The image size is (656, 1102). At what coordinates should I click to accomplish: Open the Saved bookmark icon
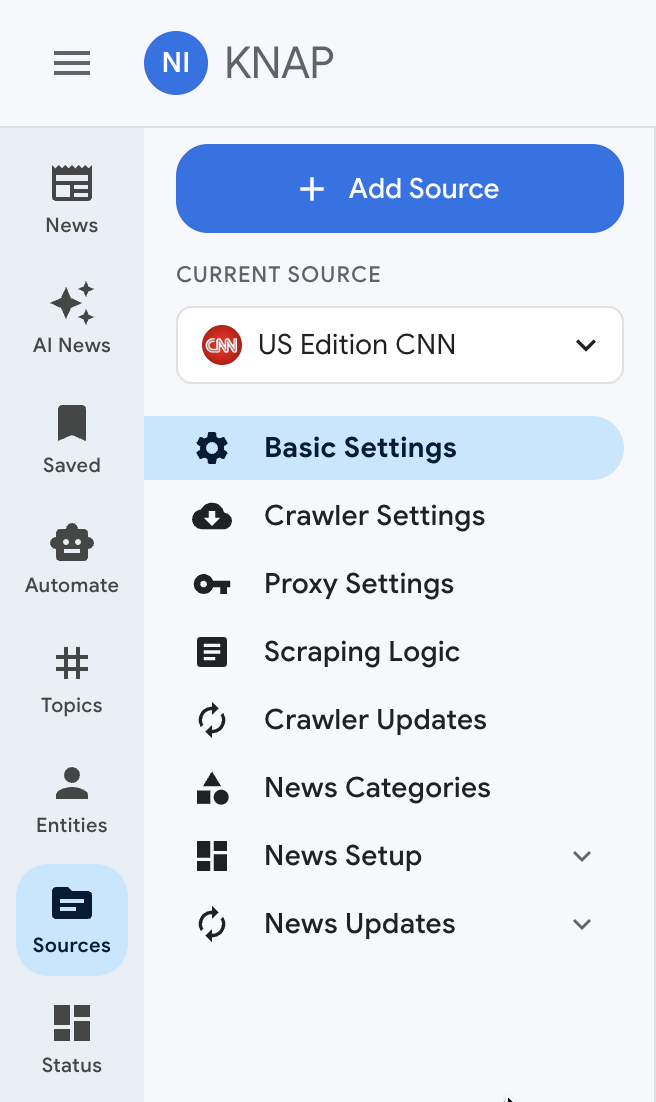coord(72,424)
